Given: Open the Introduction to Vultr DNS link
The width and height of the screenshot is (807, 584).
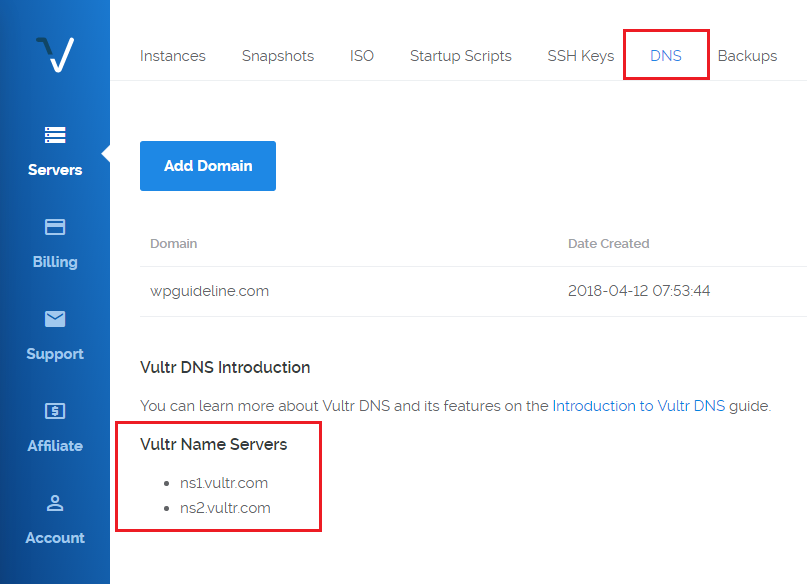Looking at the screenshot, I should point(639,406).
